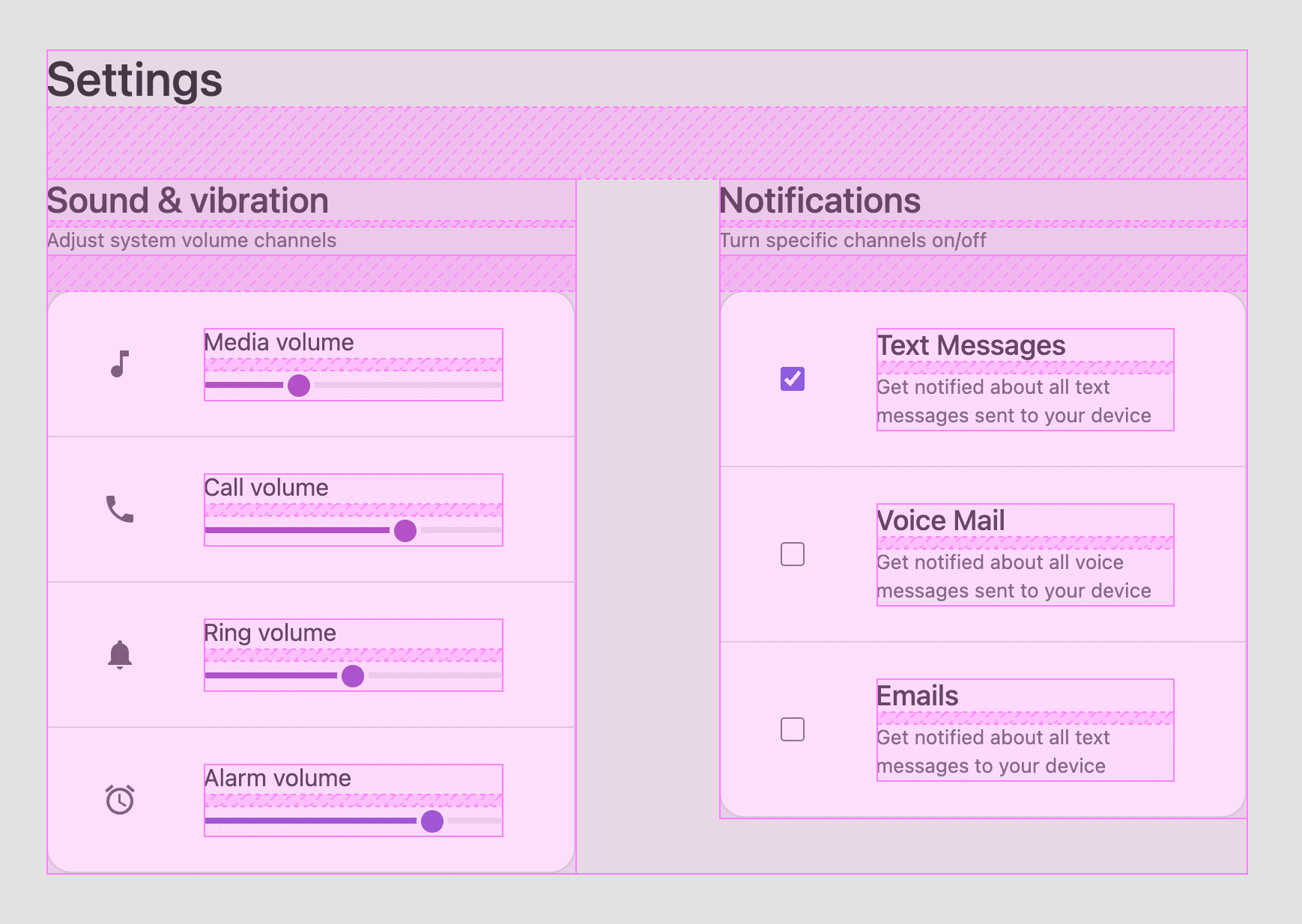Viewport: 1302px width, 924px height.
Task: Click the Ring volume slider knob
Action: click(x=353, y=676)
